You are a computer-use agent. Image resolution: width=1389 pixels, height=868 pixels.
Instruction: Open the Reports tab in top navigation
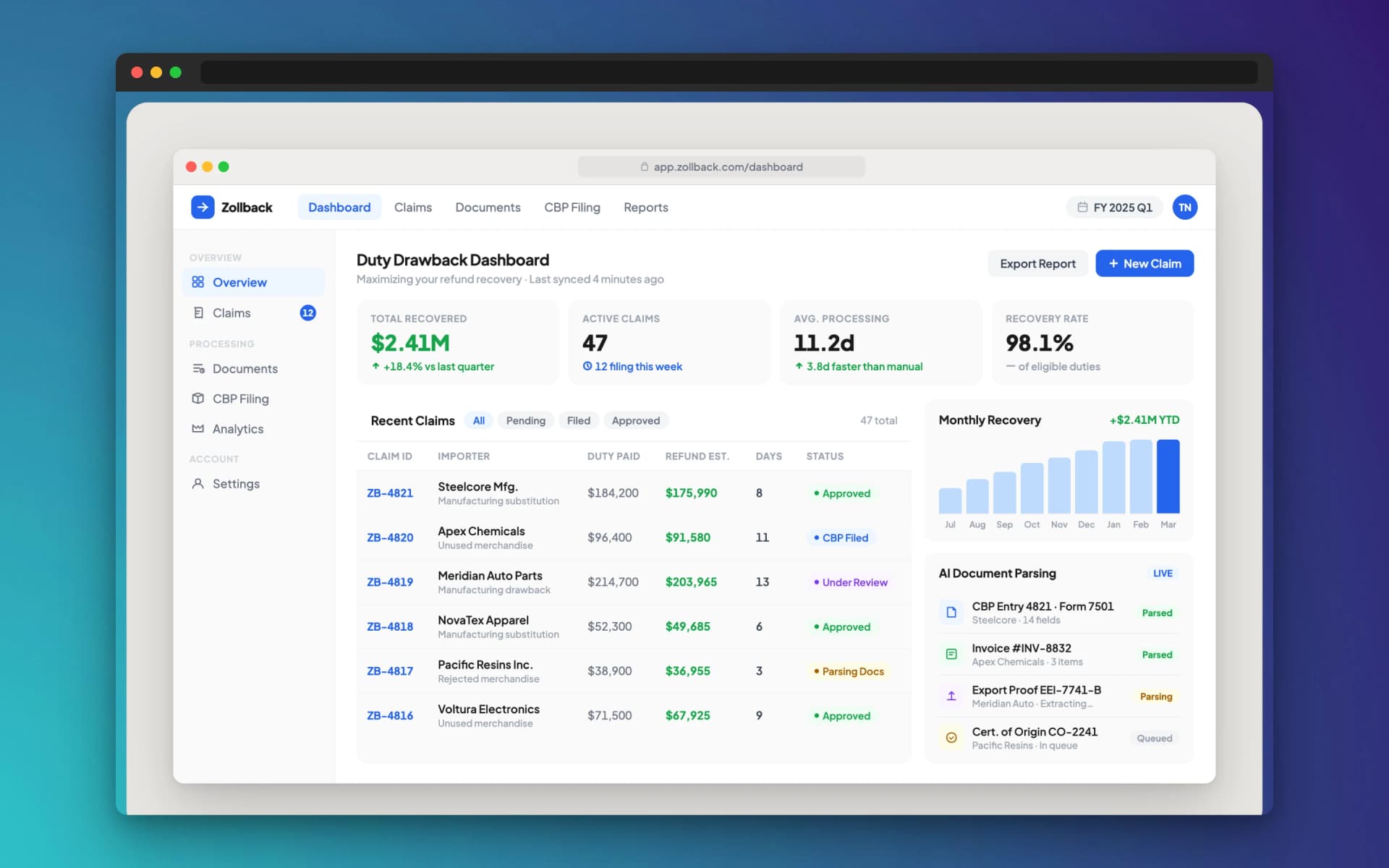tap(645, 208)
